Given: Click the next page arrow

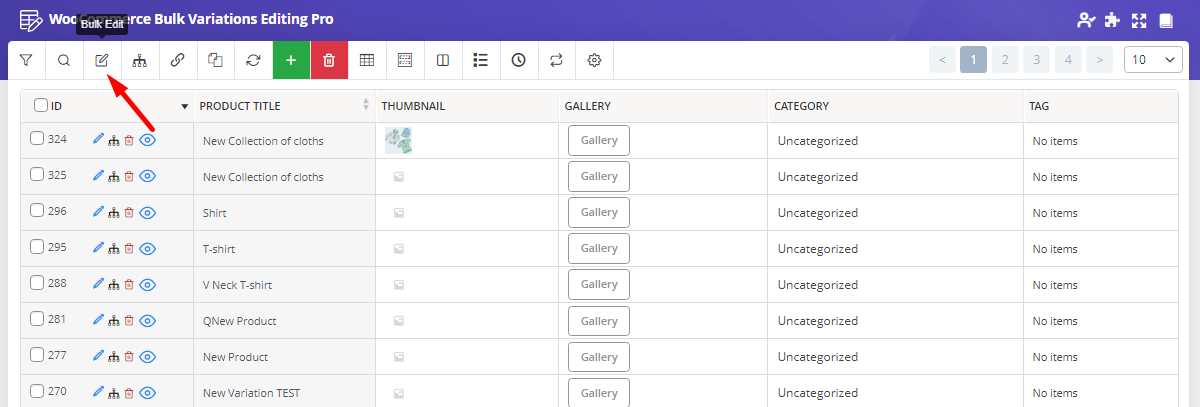Looking at the screenshot, I should pos(1099,60).
